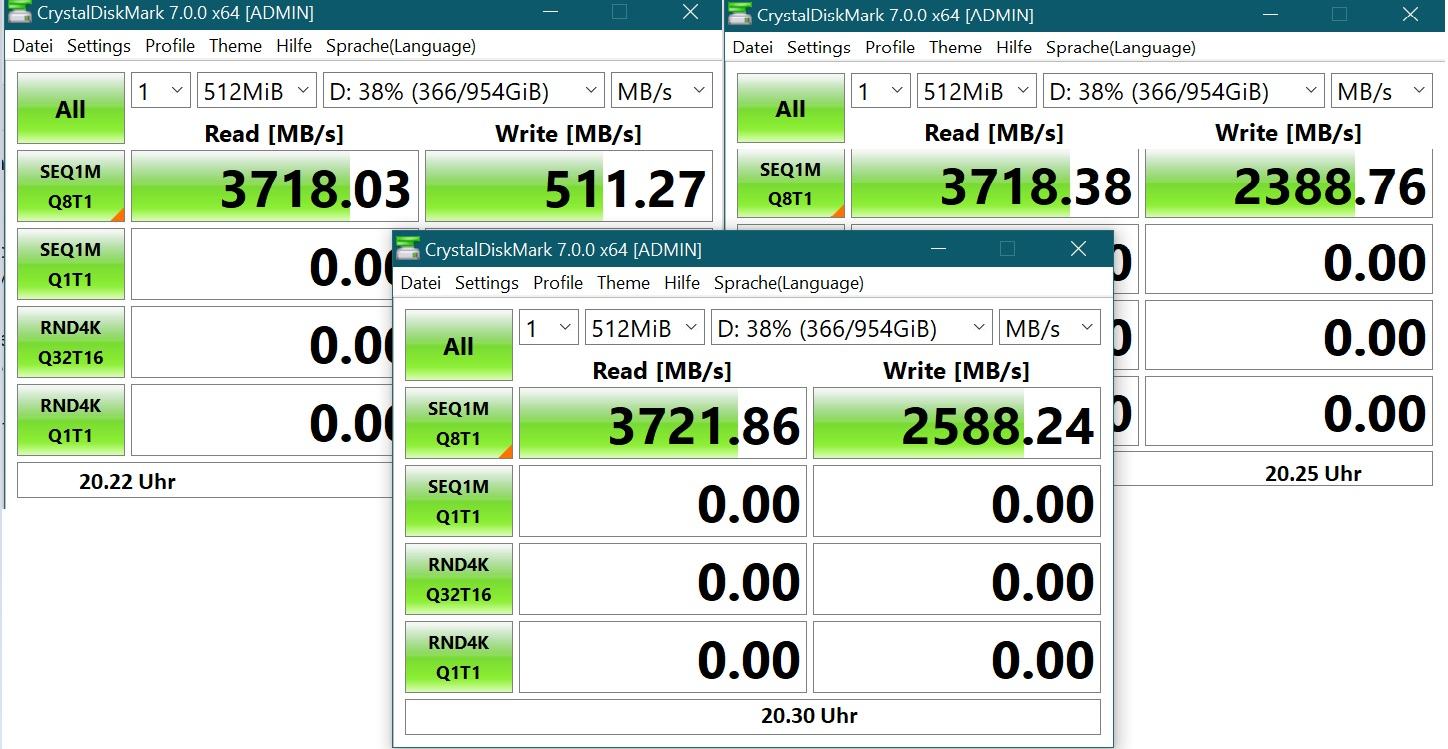Viewport: 1448px width, 749px height.
Task: Start SEQ1M Q1T1 test in front window
Action: click(459, 501)
